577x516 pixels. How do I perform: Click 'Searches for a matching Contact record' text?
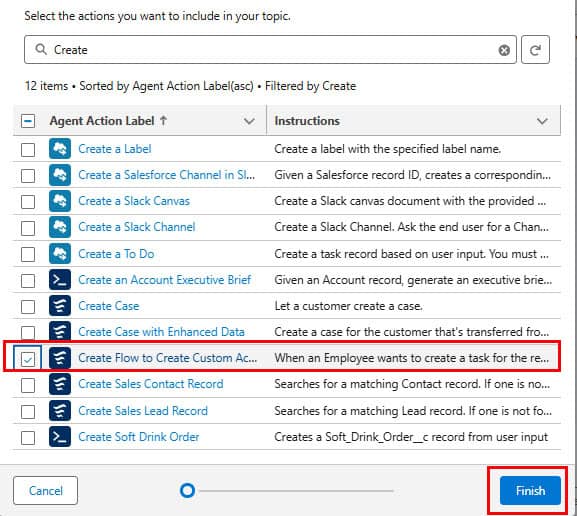coord(412,384)
